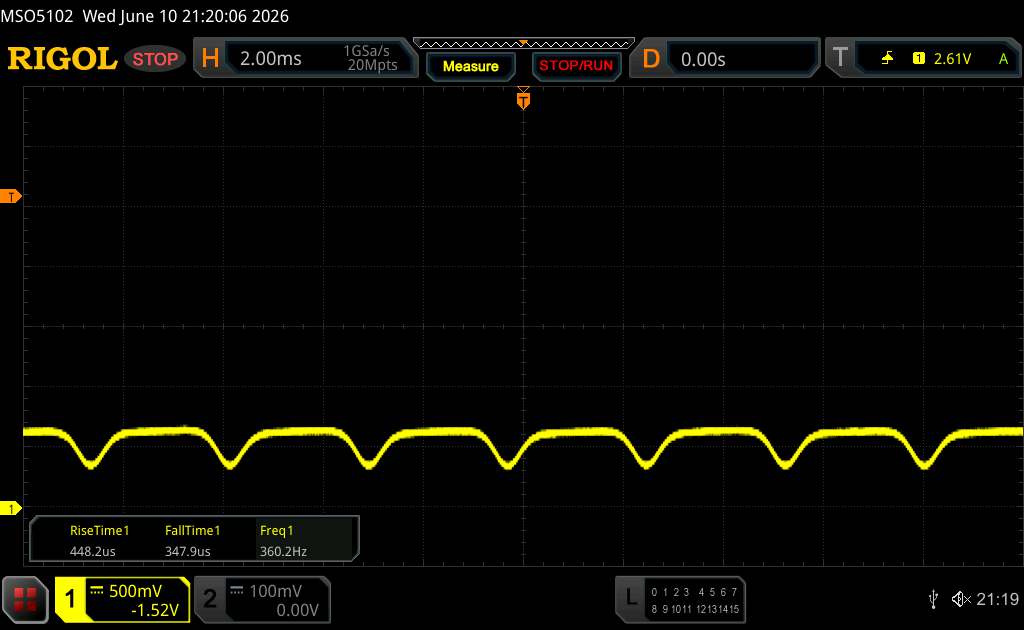Screen dimensions: 1024x630
Task: Click the waveform memory position bar
Action: click(524, 44)
